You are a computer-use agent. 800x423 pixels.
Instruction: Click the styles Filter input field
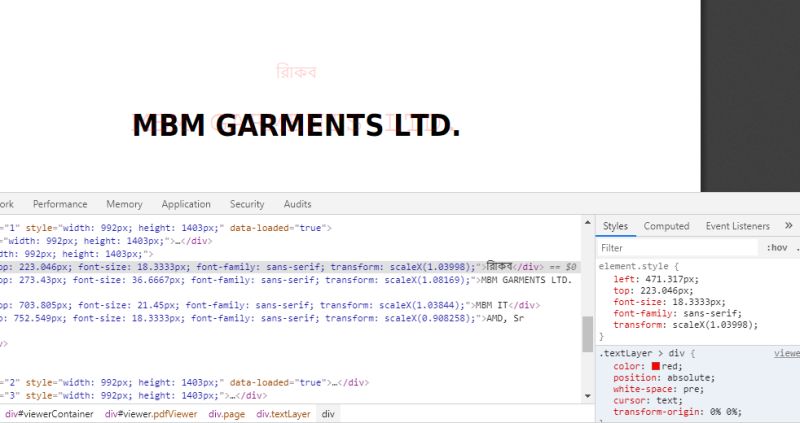[678, 248]
